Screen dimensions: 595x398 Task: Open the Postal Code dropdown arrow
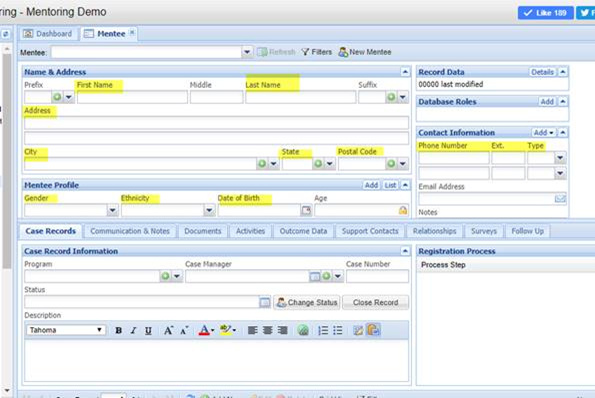(403, 164)
